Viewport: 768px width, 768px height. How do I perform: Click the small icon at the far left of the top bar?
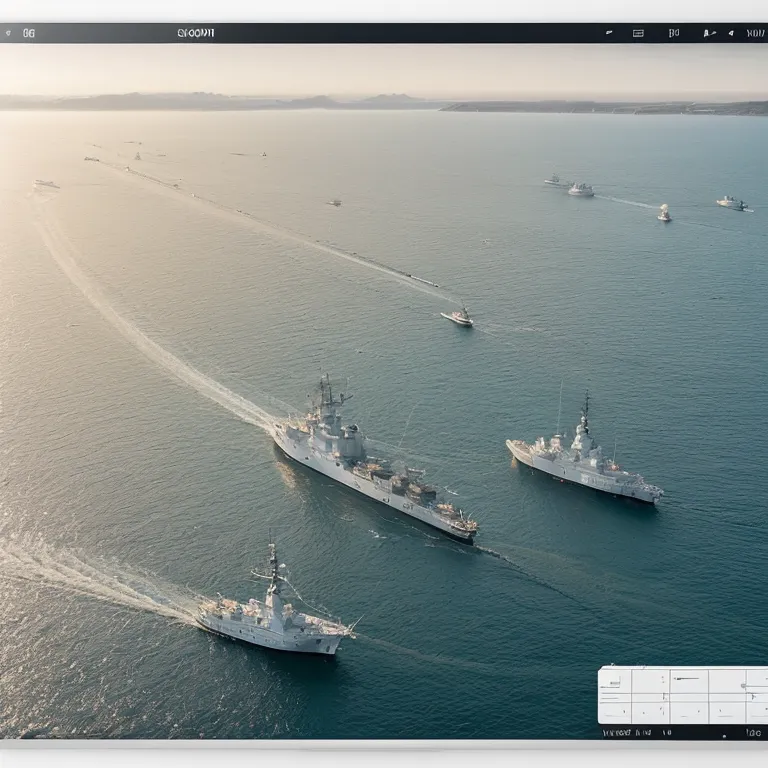[x=8, y=33]
